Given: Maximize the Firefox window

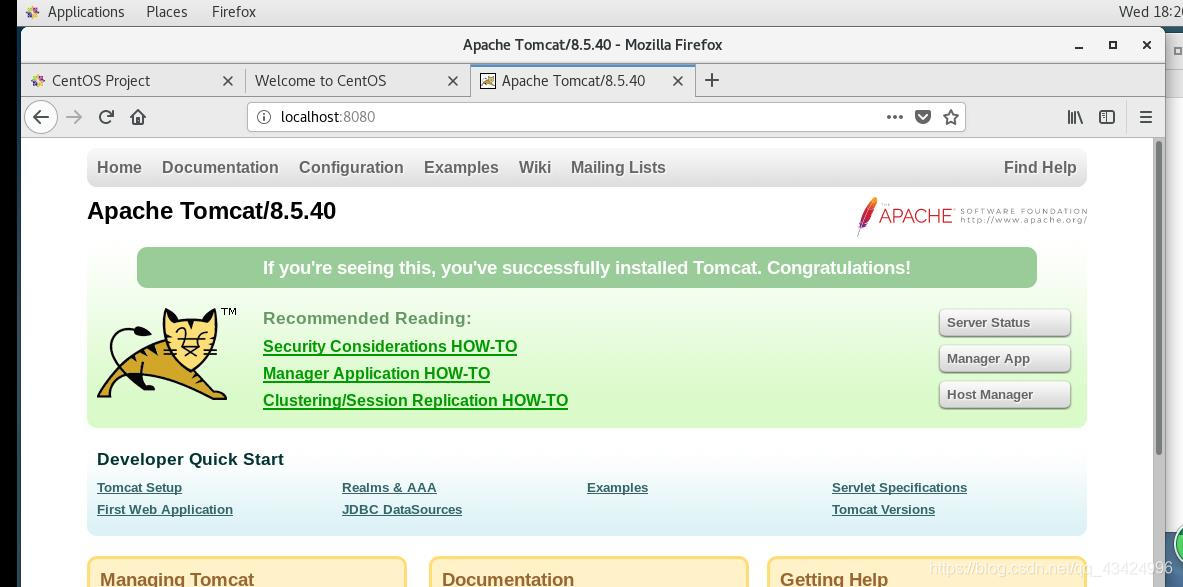Looking at the screenshot, I should (1113, 45).
